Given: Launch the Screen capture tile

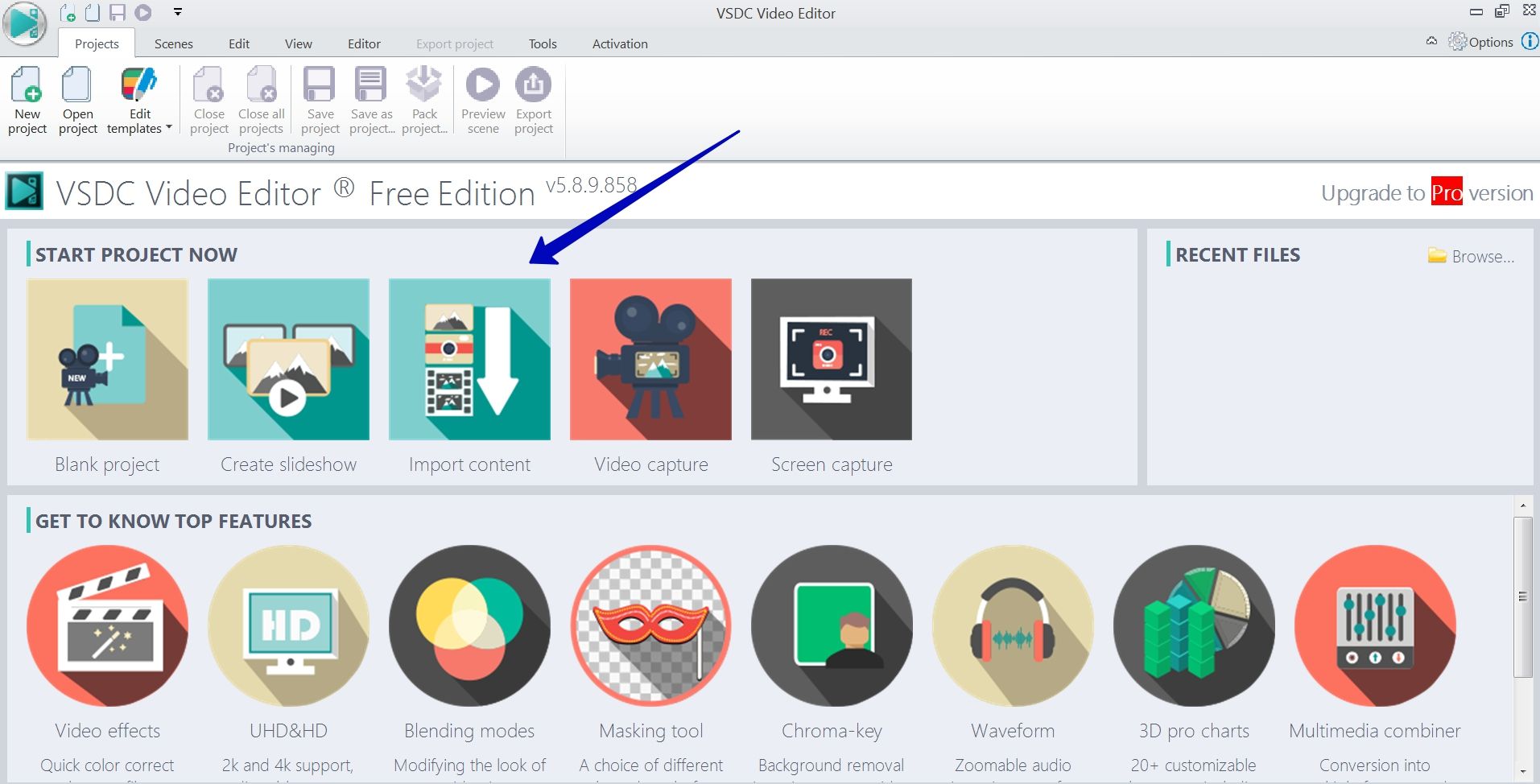Looking at the screenshot, I should (x=832, y=359).
